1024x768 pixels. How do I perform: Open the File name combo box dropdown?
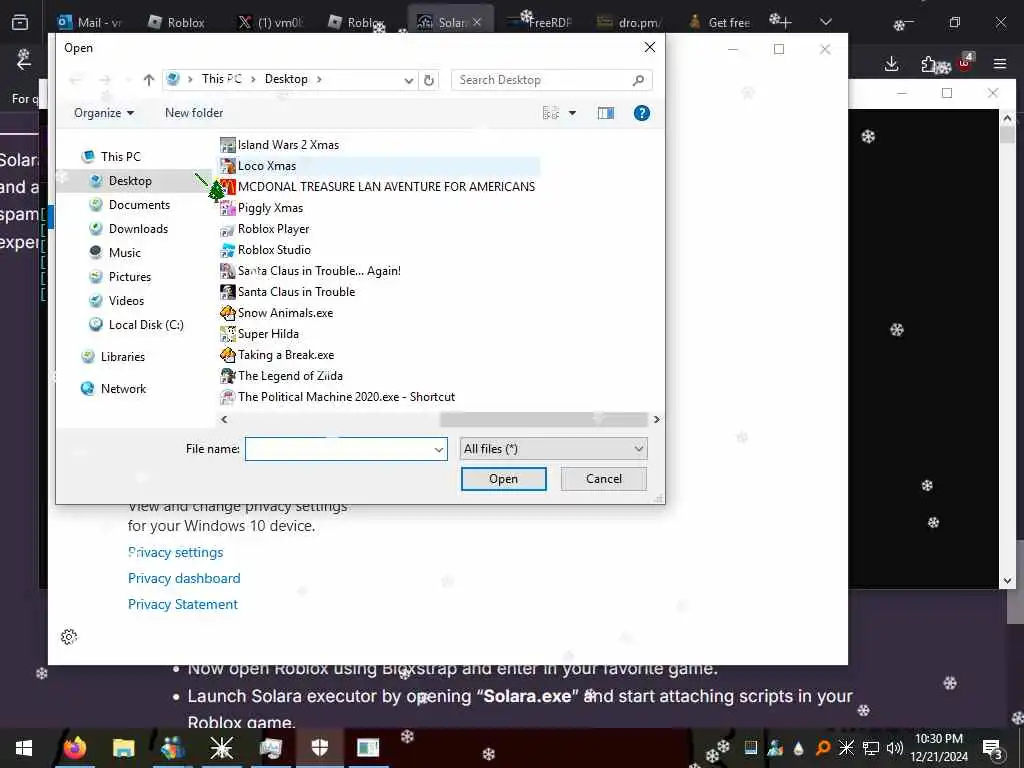(x=439, y=449)
